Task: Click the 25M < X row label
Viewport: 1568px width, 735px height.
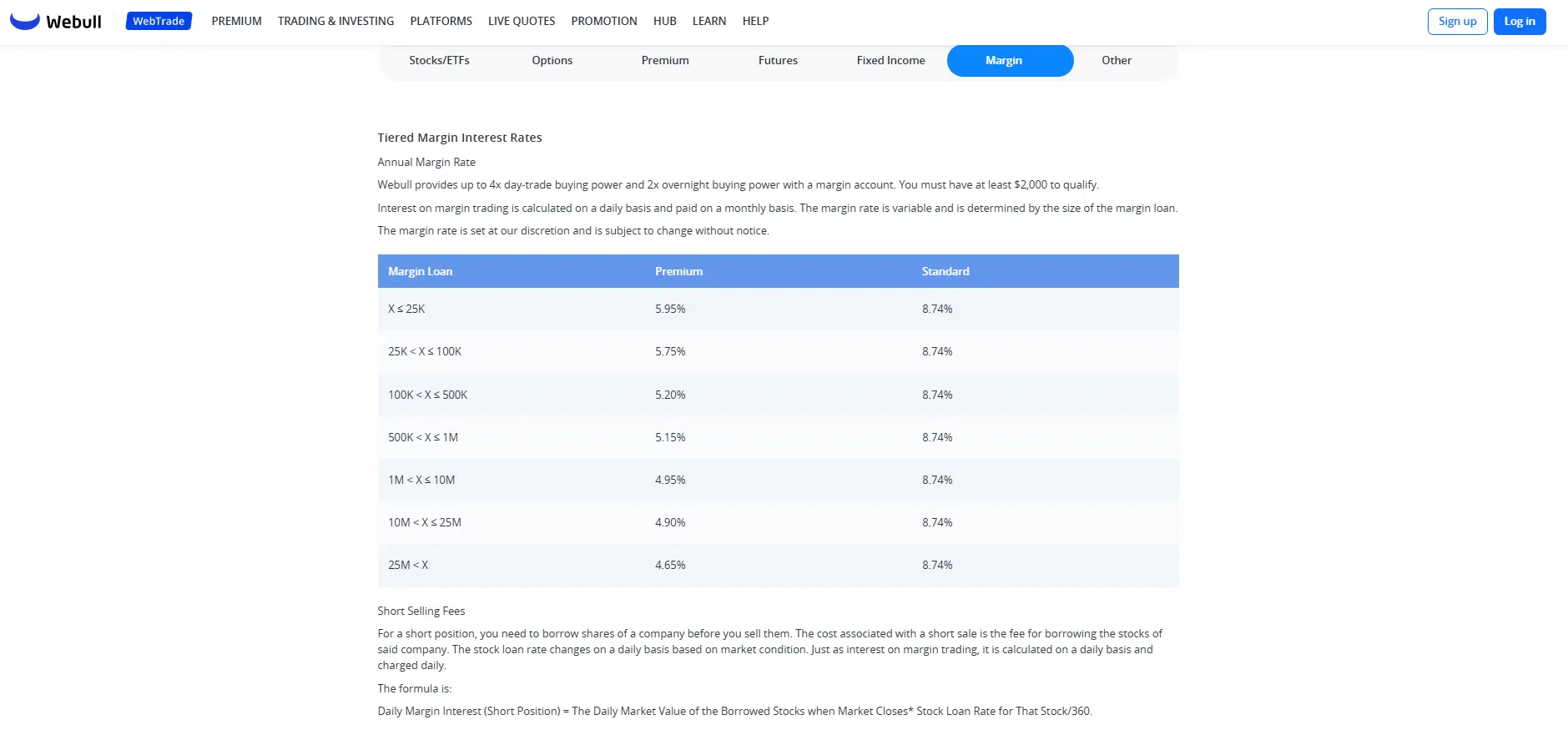Action: (x=408, y=565)
